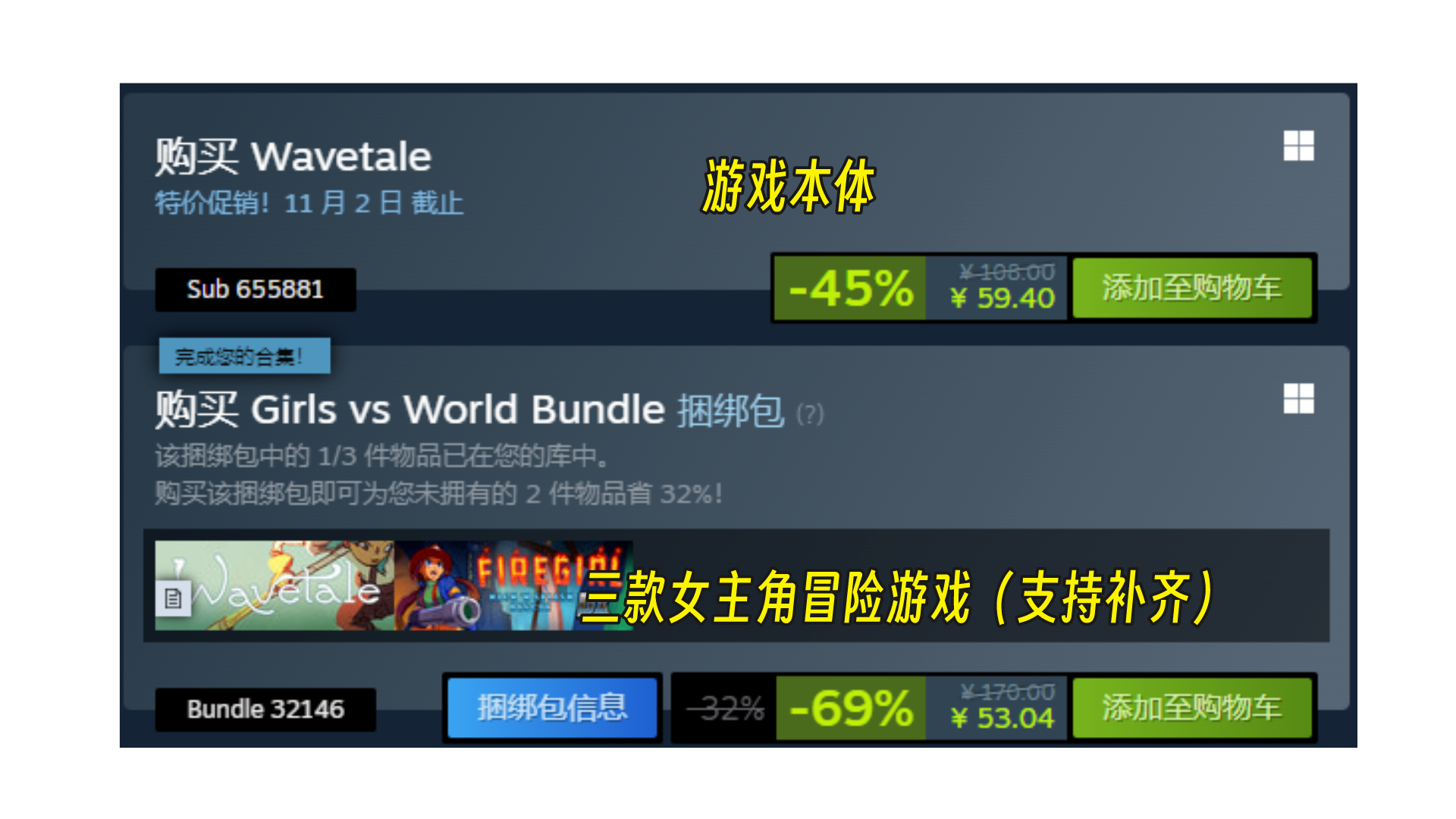Open the Firegirl game thumbnail in the bundle

(513, 585)
